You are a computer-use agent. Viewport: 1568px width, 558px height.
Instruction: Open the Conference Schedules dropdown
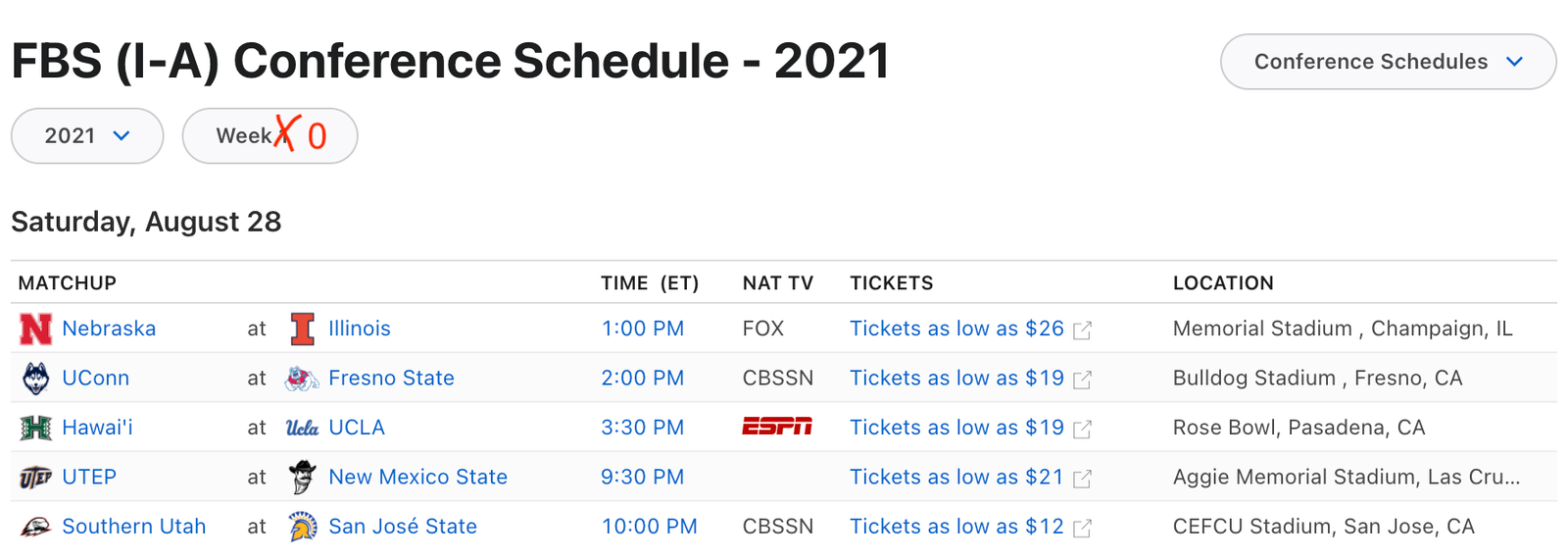coord(1388,62)
